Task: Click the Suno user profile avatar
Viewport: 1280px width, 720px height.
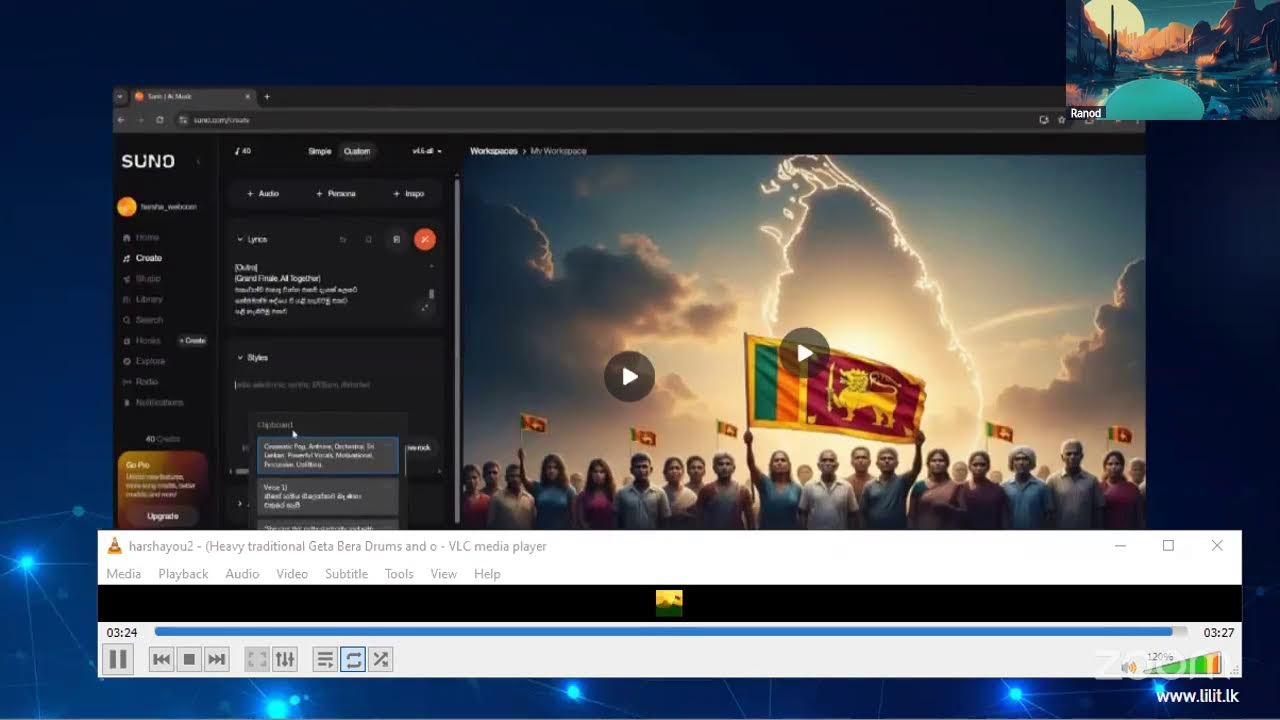Action: (127, 206)
